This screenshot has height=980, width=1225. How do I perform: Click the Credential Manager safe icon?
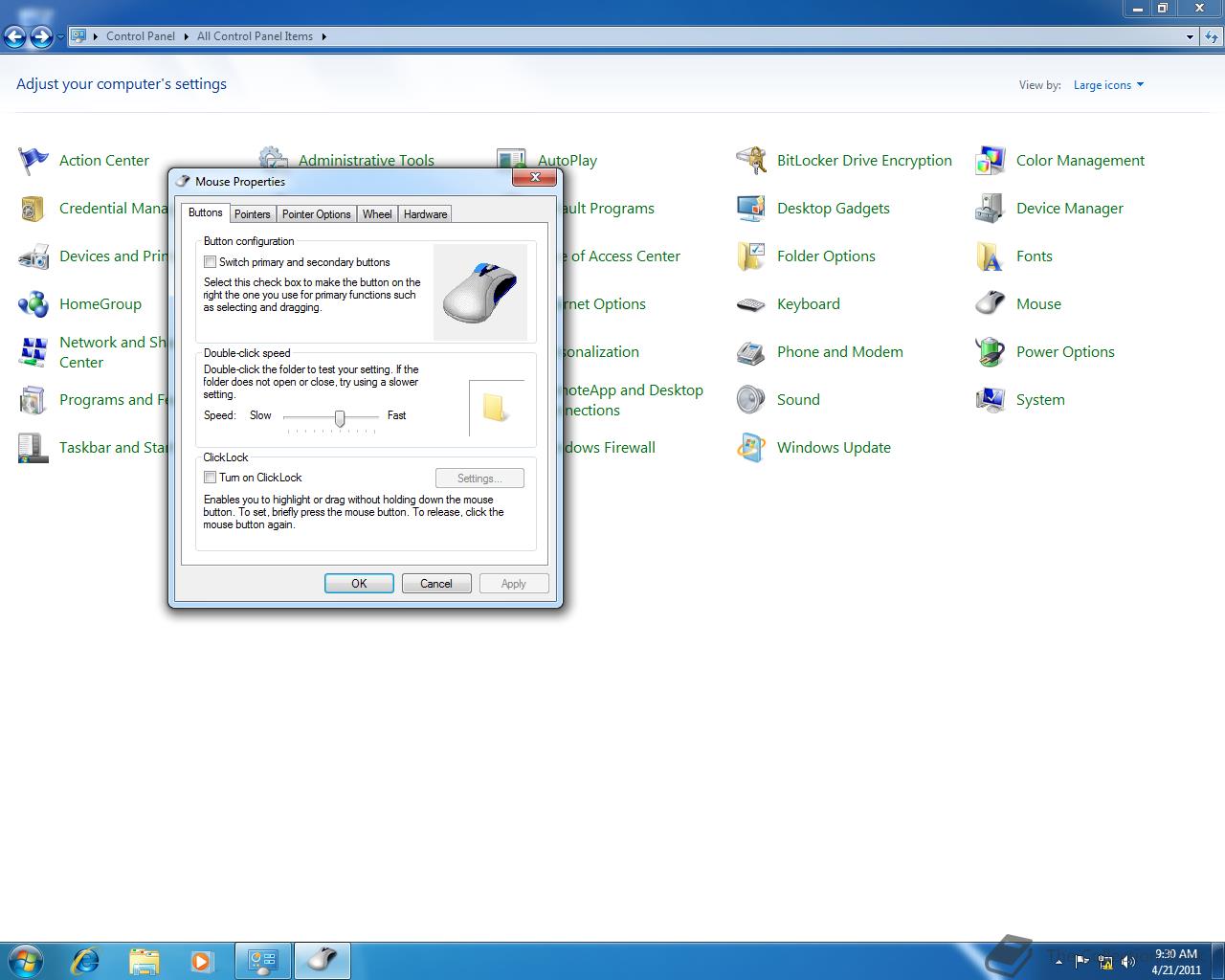(33, 209)
